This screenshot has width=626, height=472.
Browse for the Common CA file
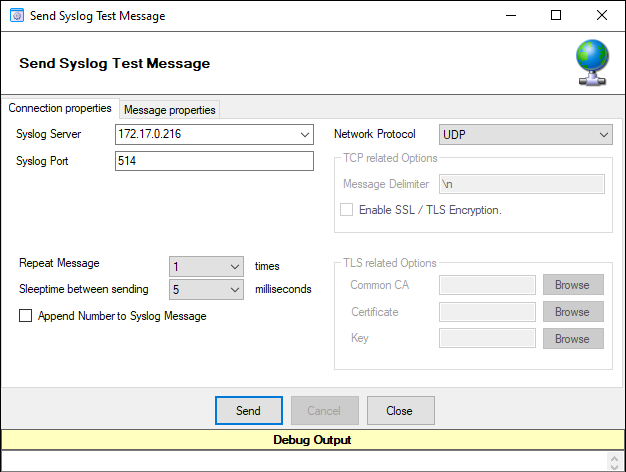pos(572,285)
